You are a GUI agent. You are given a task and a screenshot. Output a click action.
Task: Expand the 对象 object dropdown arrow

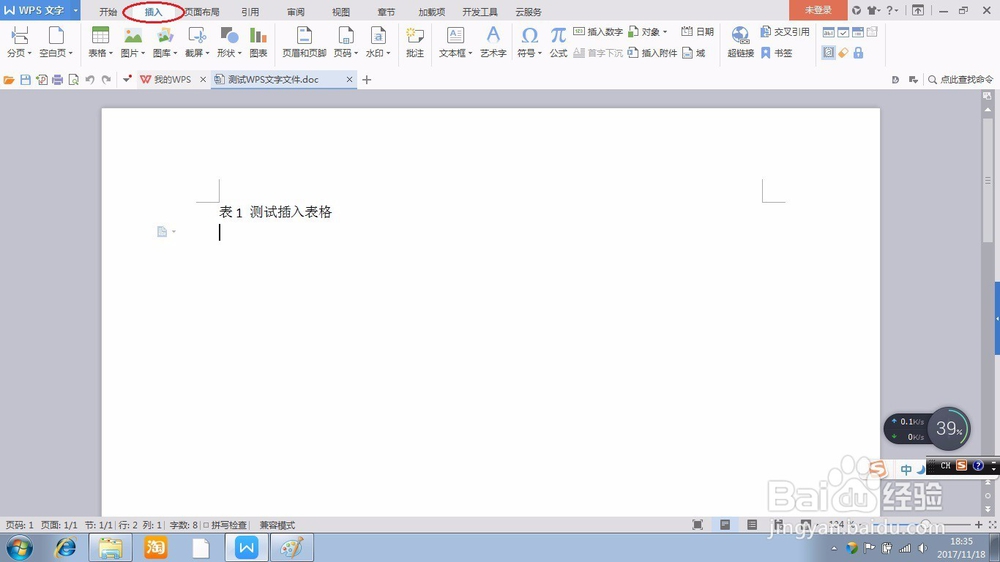pyautogui.click(x=665, y=32)
